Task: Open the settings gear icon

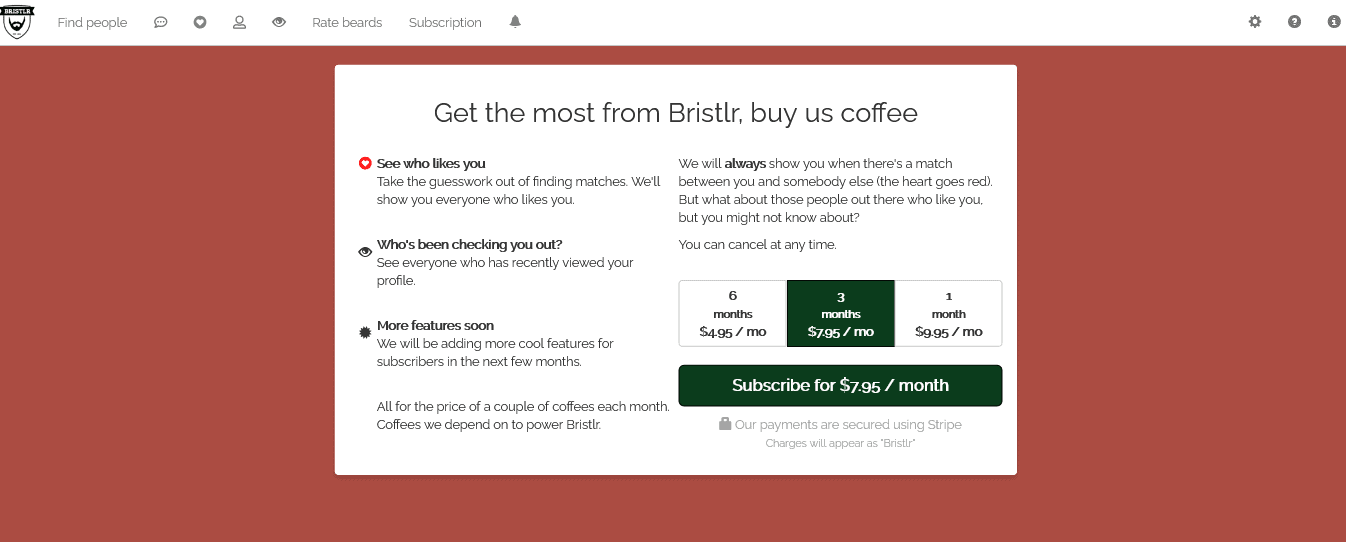Action: (x=1255, y=22)
